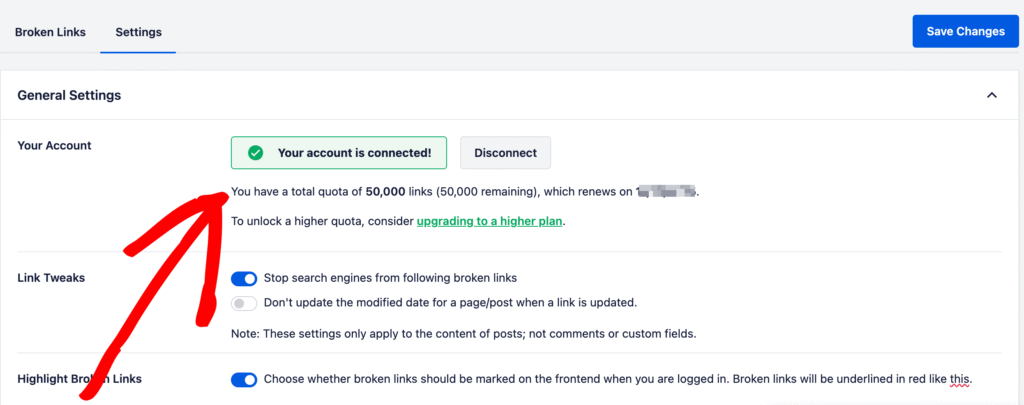Screen dimensions: 1024x405
Task: Collapse the General Settings section chevron
Action: [x=992, y=95]
